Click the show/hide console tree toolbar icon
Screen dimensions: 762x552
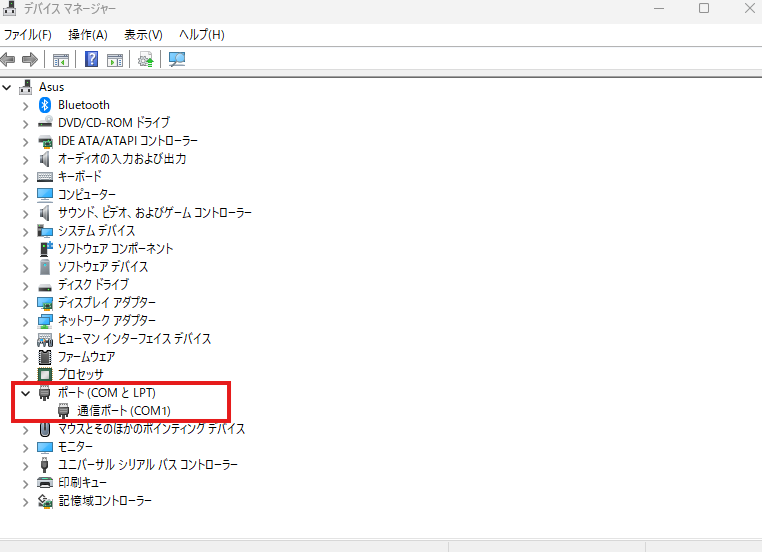pyautogui.click(x=61, y=59)
